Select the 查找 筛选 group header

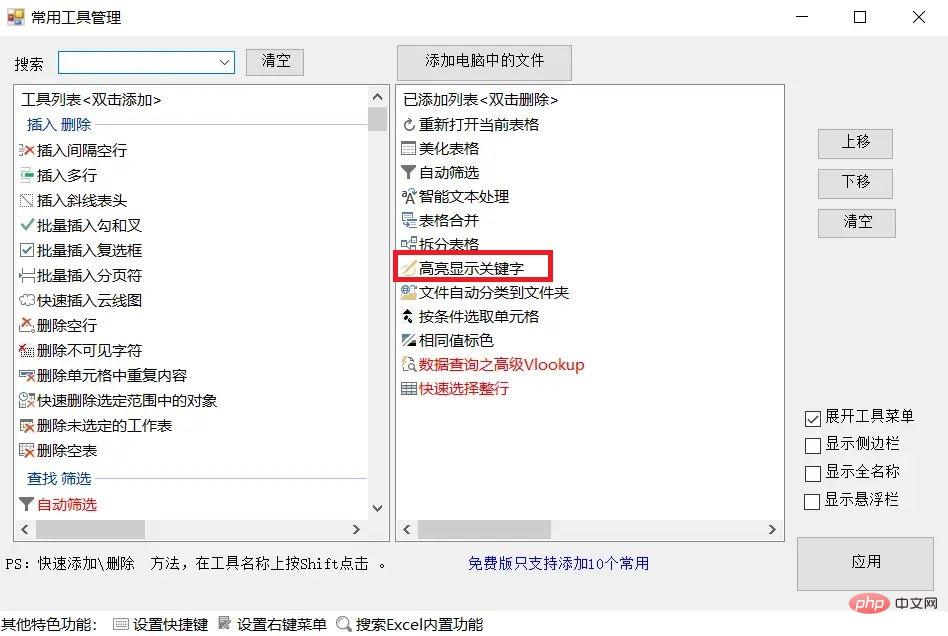[59, 479]
